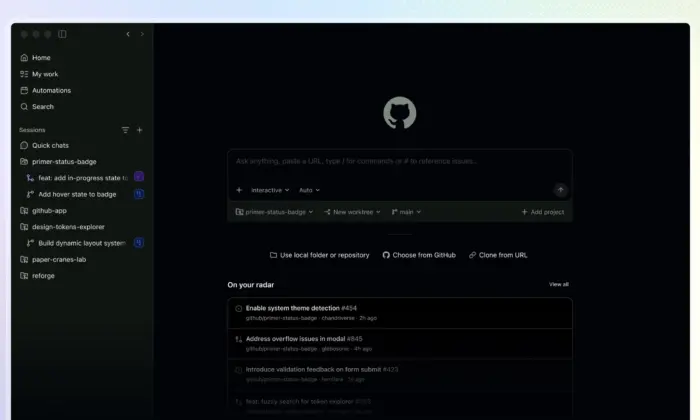Viewport: 700px width, 420px height.
Task: Click the reforge folder icon
Action: [x=24, y=276]
